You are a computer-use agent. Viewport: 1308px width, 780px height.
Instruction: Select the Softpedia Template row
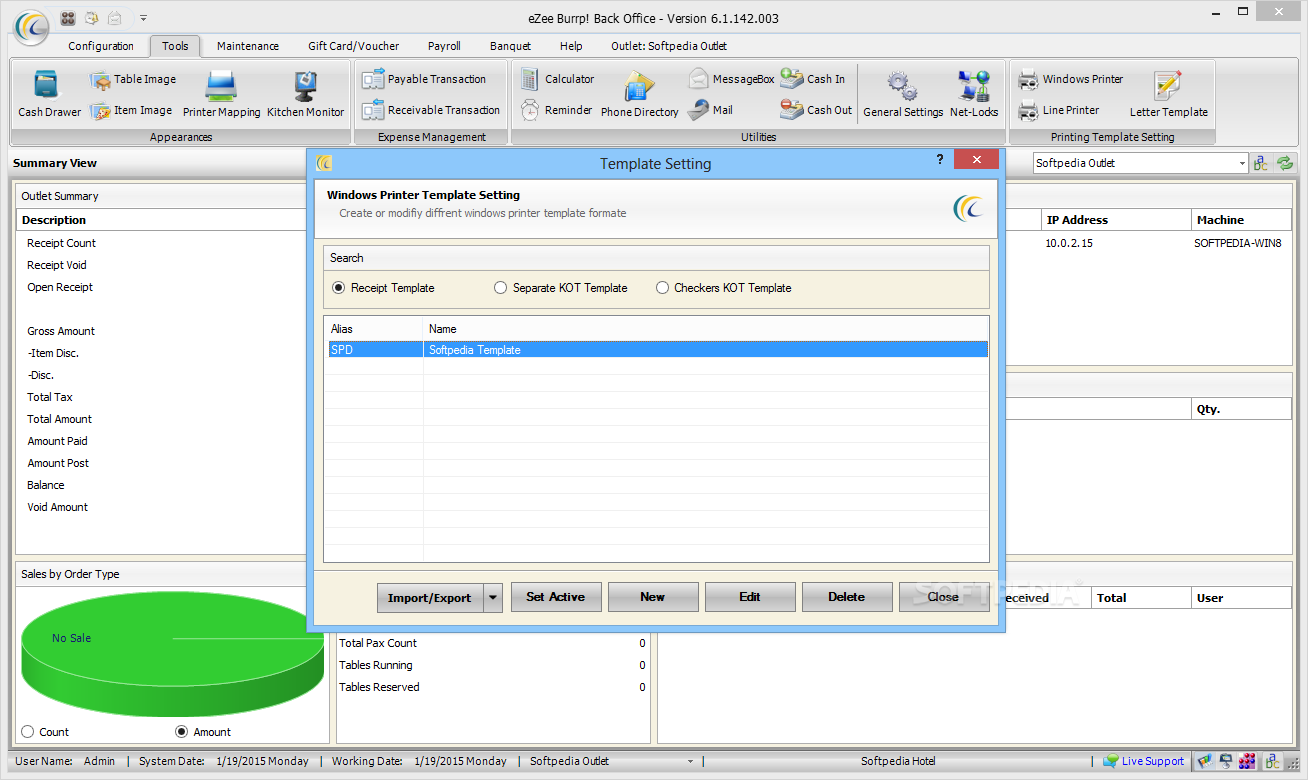pos(656,350)
